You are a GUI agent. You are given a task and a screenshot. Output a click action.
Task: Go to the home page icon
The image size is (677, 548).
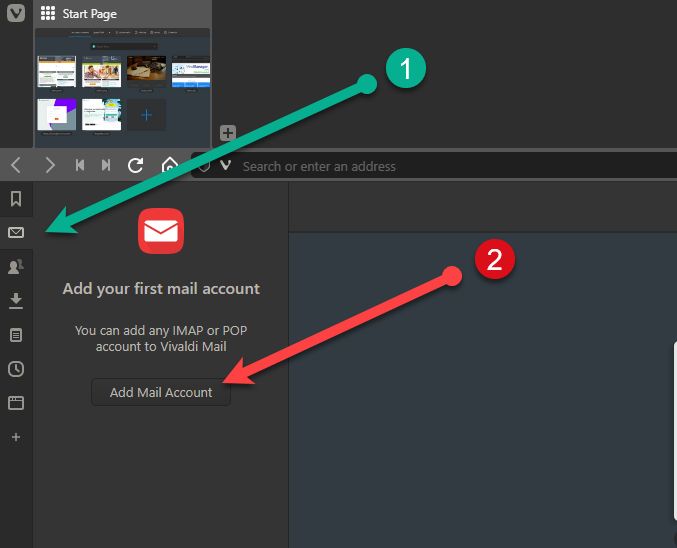coord(170,165)
